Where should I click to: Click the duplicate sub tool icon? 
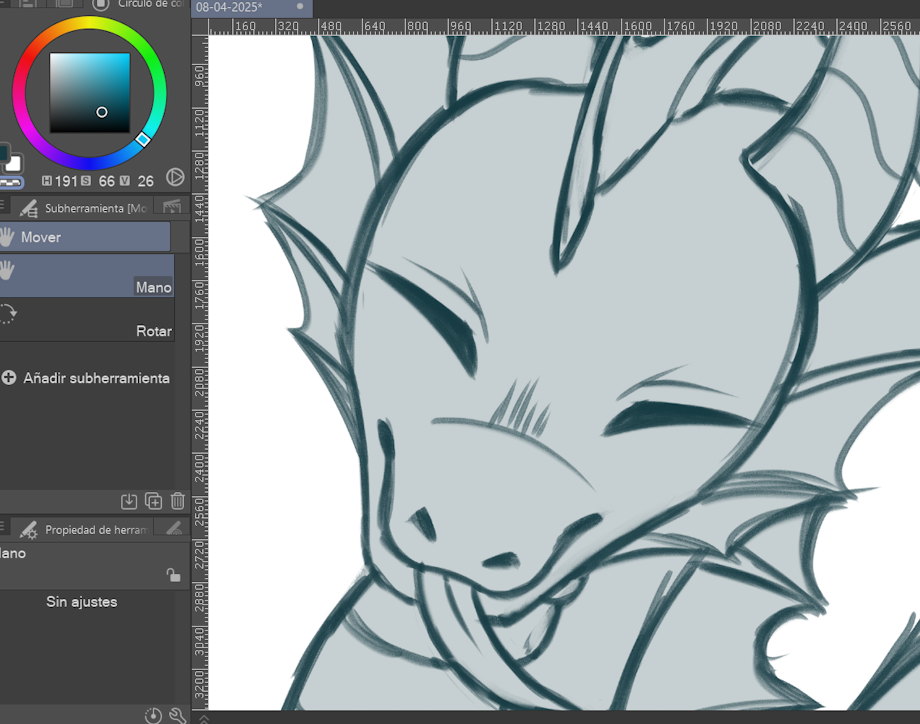point(153,501)
